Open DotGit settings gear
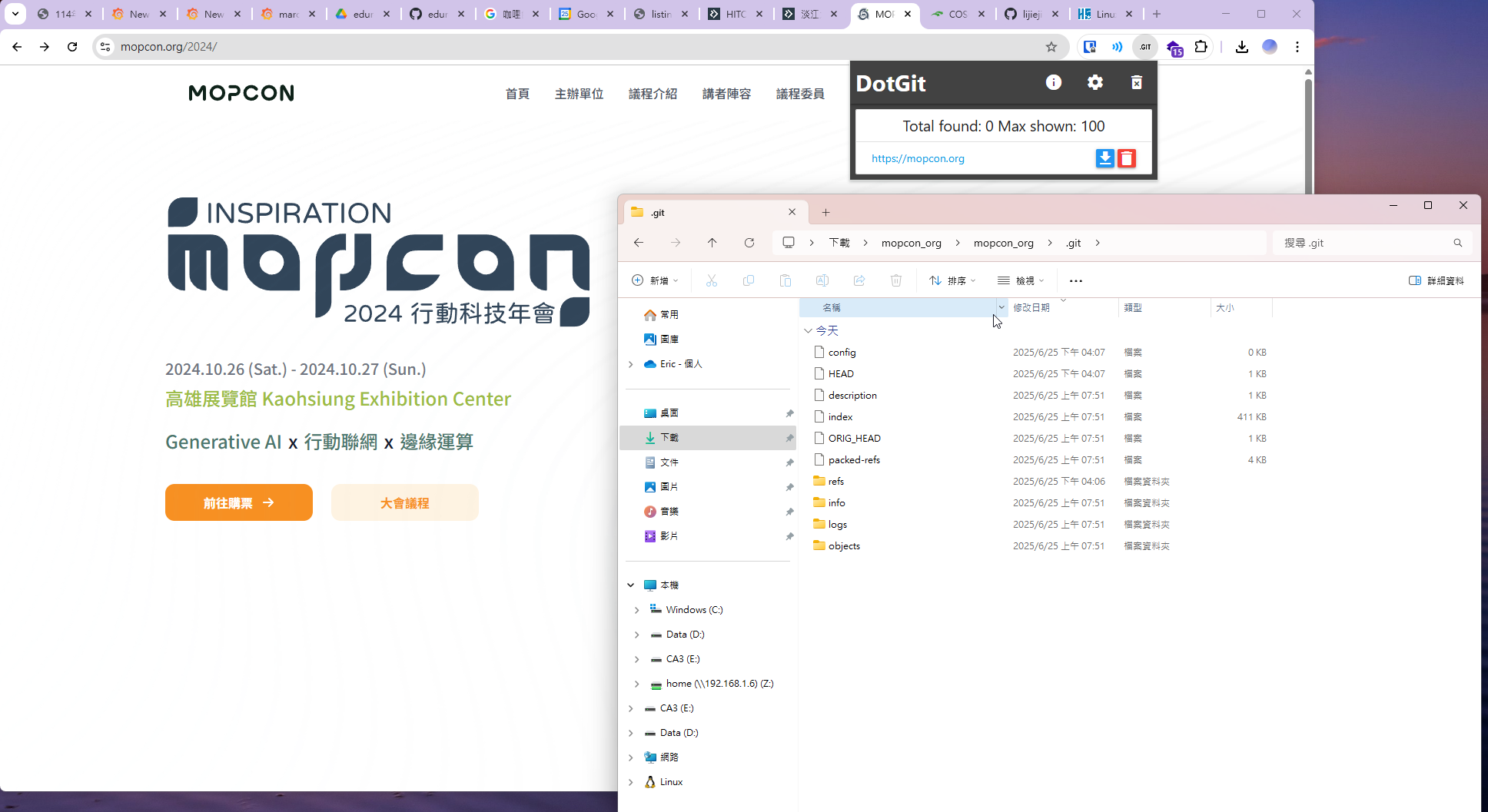Viewport: 1488px width, 812px height. 1095,82
